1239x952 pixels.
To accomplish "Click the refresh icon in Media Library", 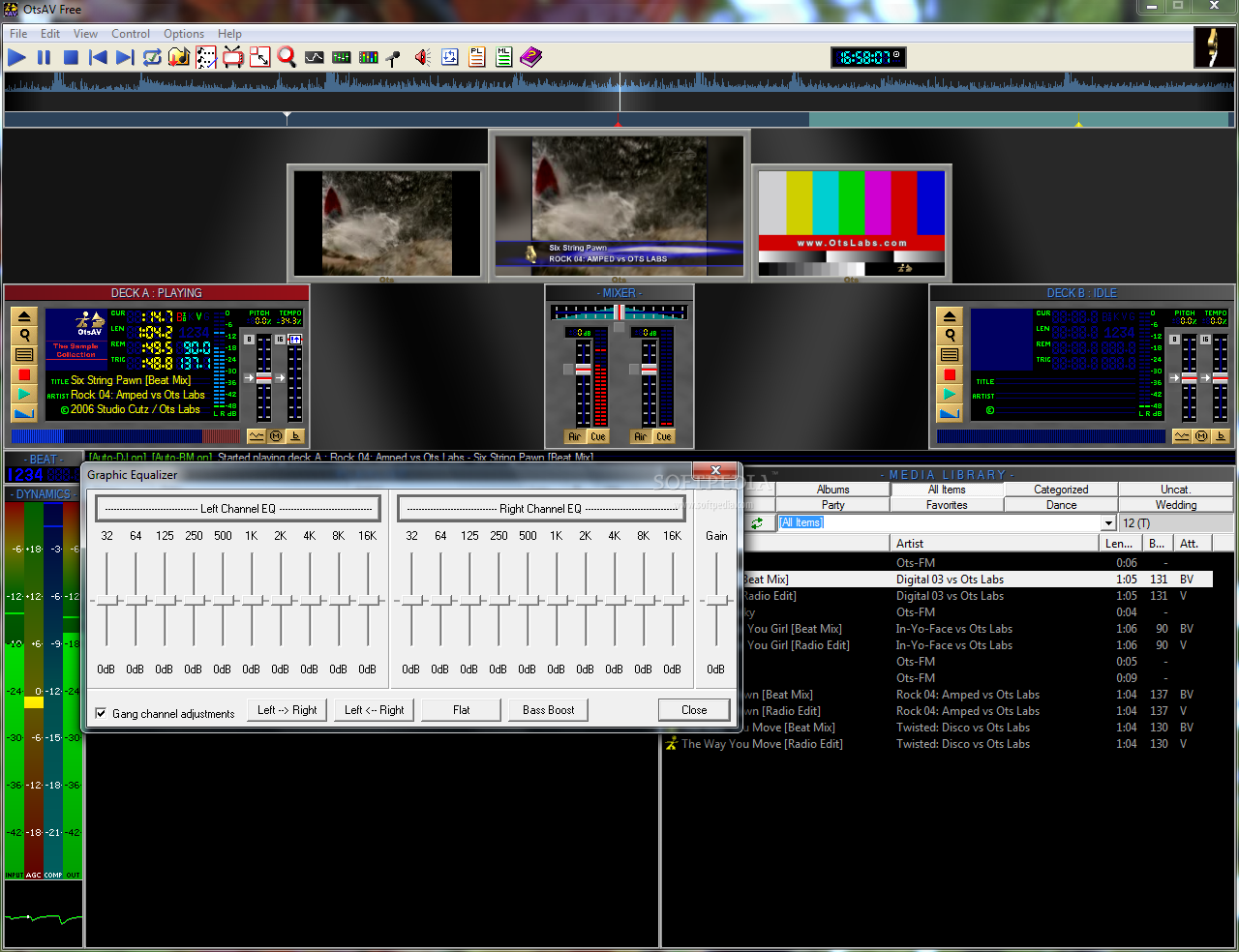I will pyautogui.click(x=757, y=522).
